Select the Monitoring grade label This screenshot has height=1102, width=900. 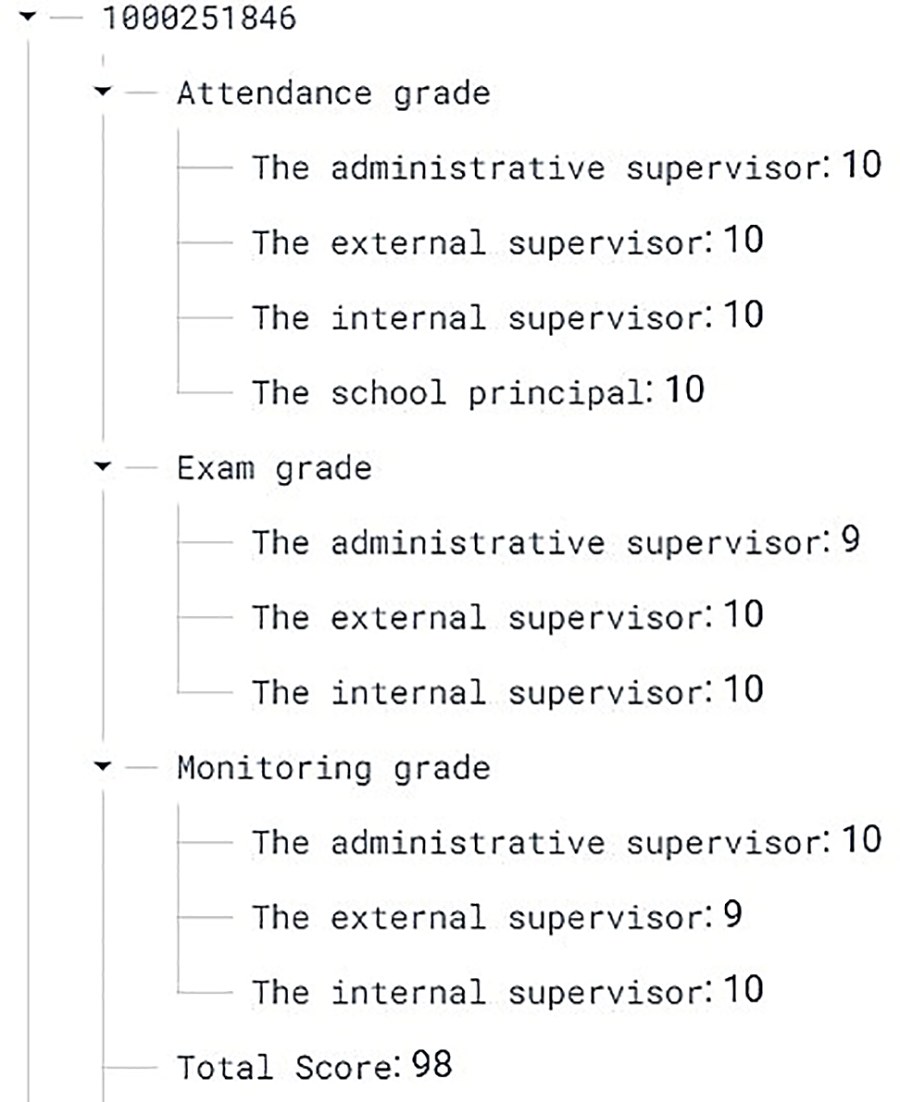[333, 768]
